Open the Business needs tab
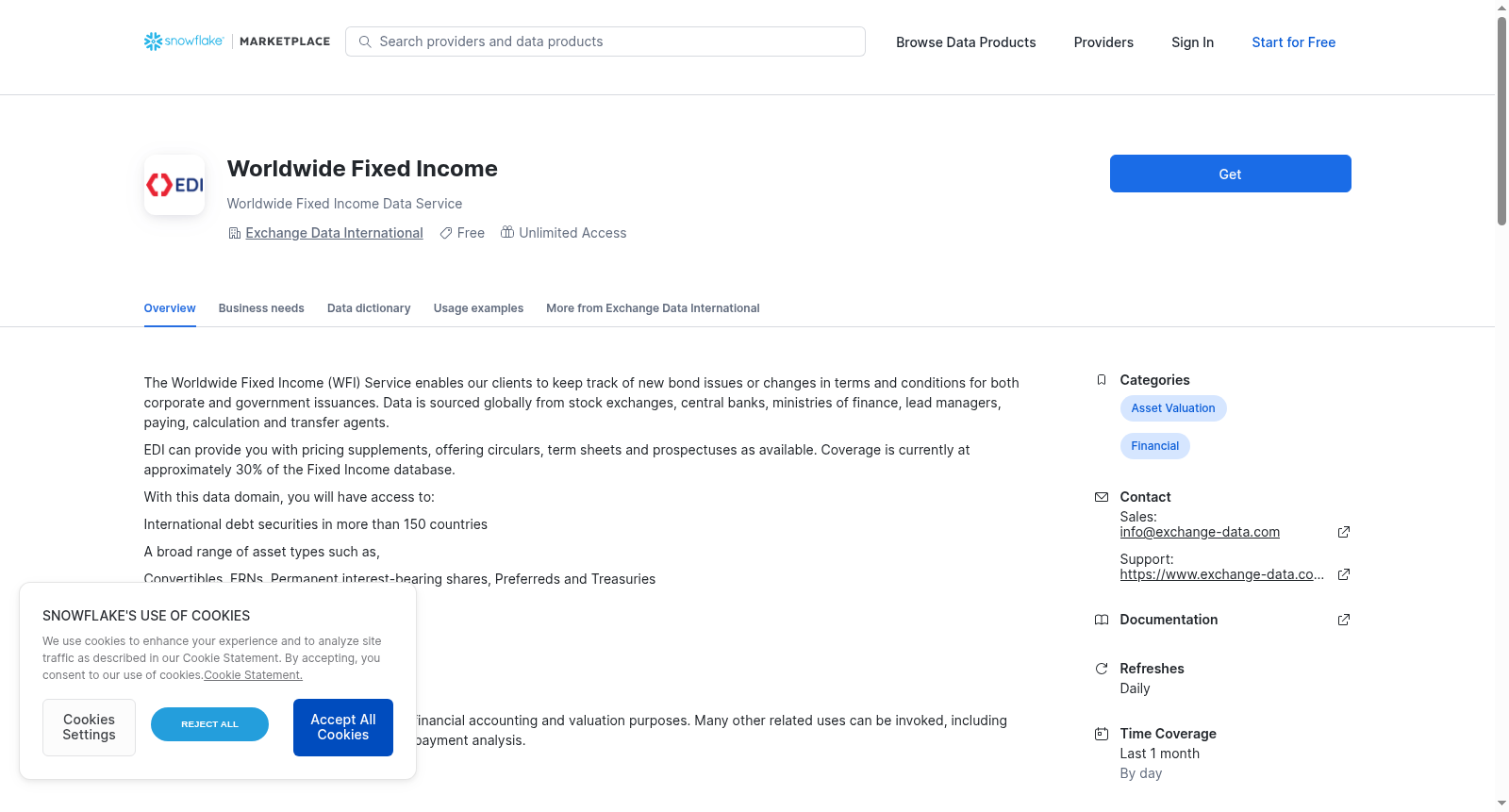 tap(261, 308)
